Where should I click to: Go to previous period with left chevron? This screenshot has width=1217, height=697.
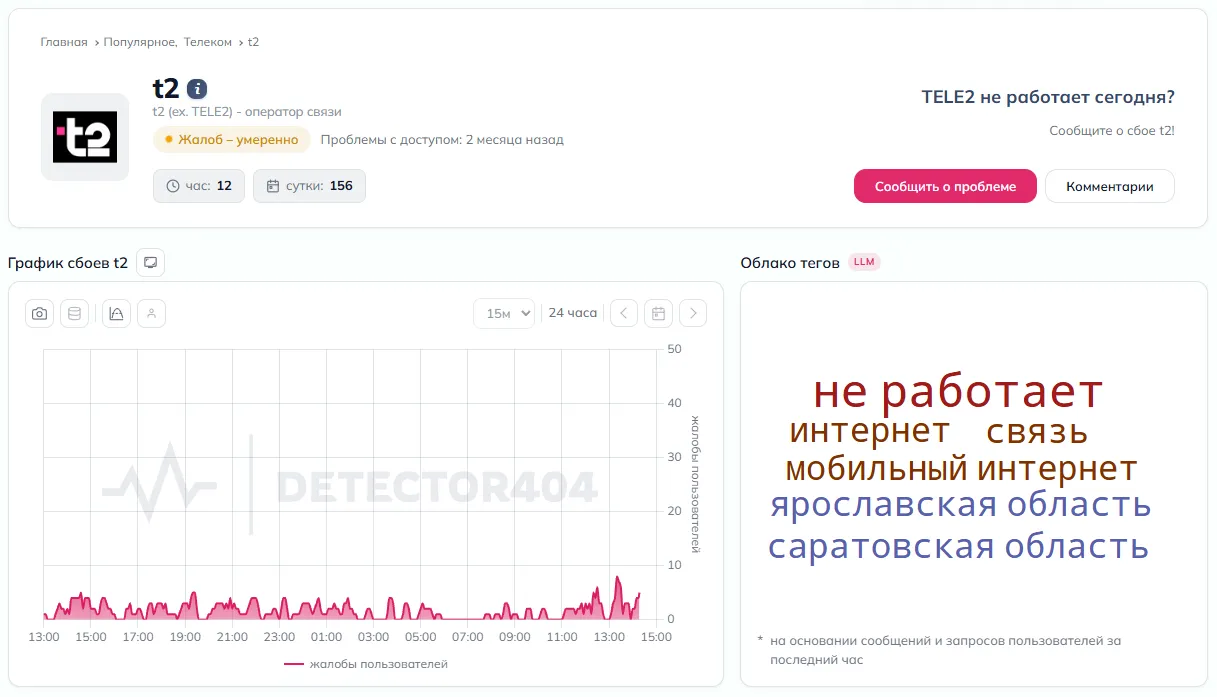(624, 313)
